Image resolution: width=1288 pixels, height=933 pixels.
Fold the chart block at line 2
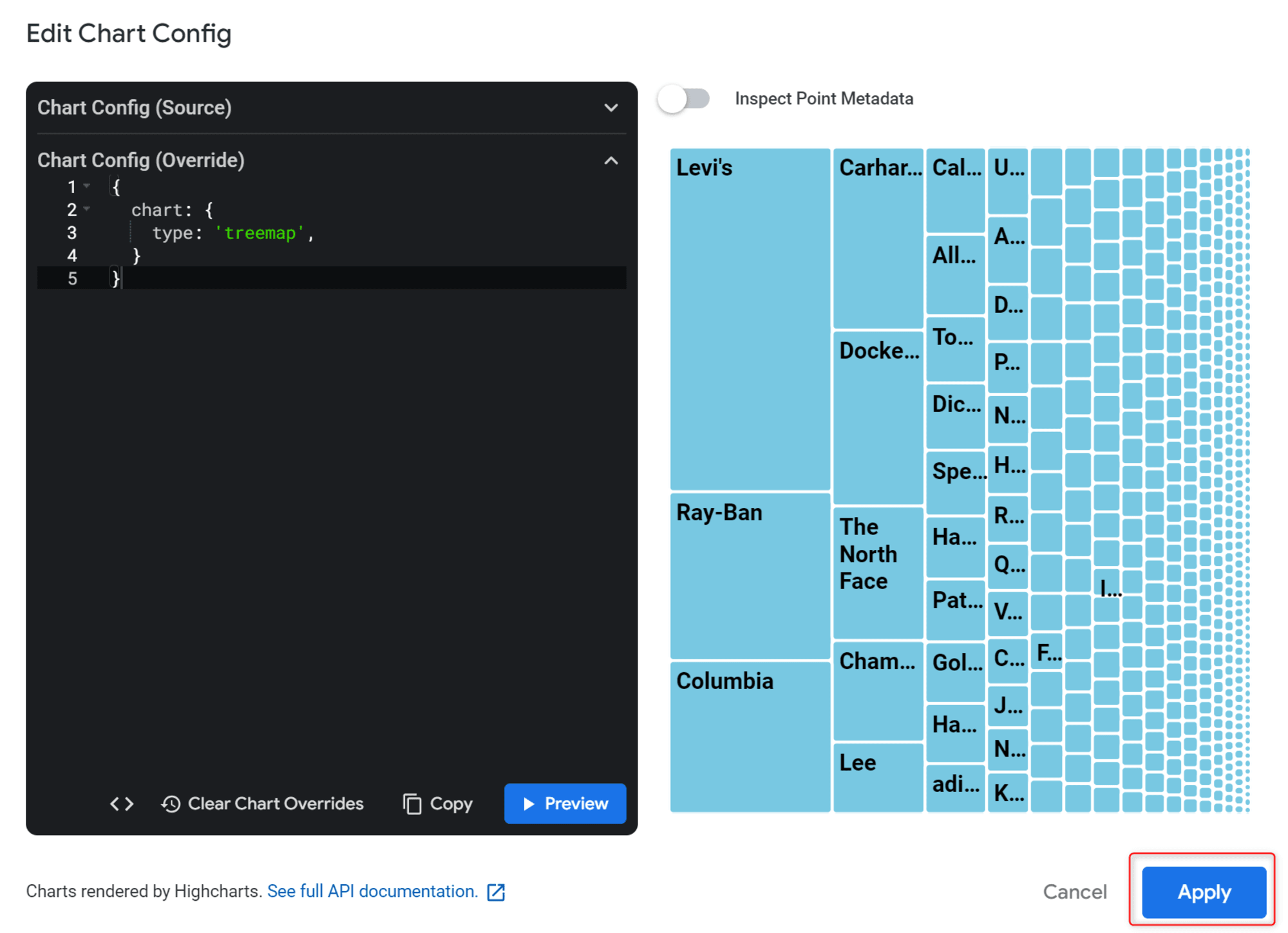[87, 209]
